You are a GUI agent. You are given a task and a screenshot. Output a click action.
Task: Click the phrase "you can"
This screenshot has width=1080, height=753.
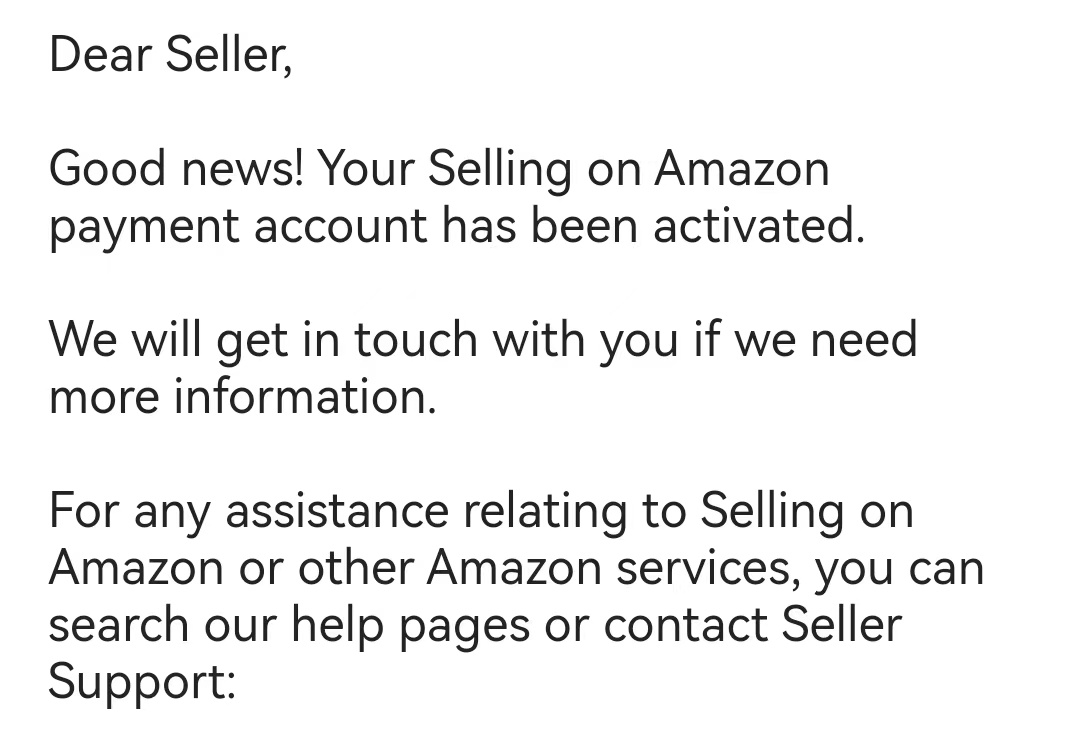pyautogui.click(x=899, y=568)
